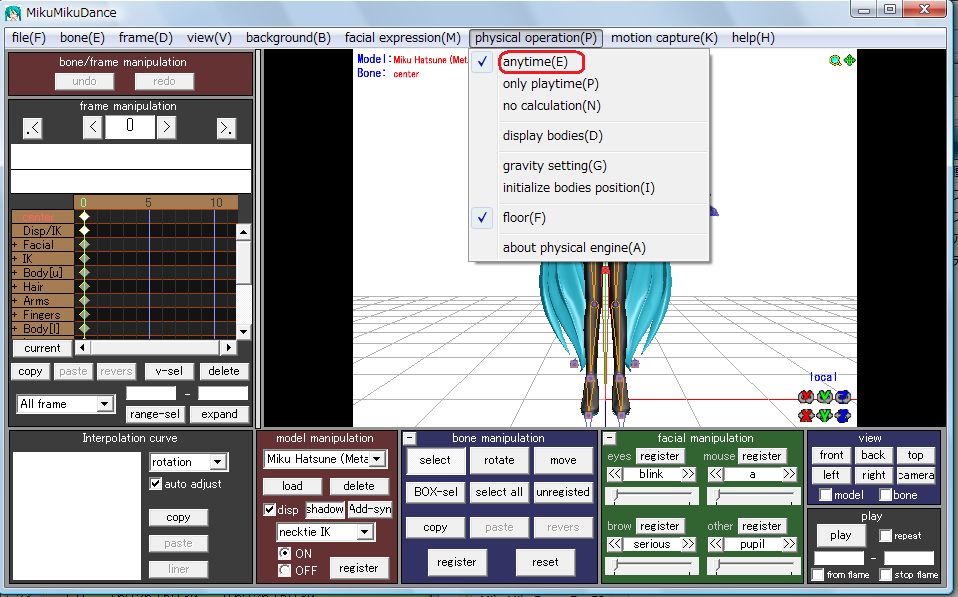Next other expression arrow beside pupil
The width and height of the screenshot is (958, 597).
[789, 544]
